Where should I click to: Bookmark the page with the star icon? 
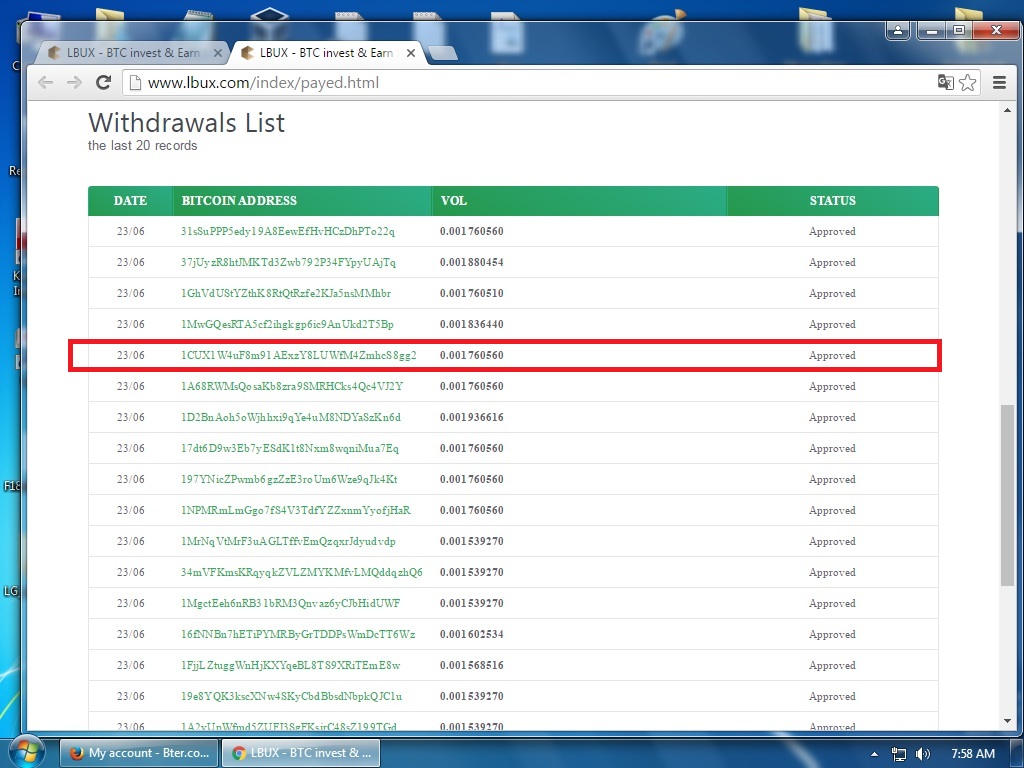click(968, 82)
